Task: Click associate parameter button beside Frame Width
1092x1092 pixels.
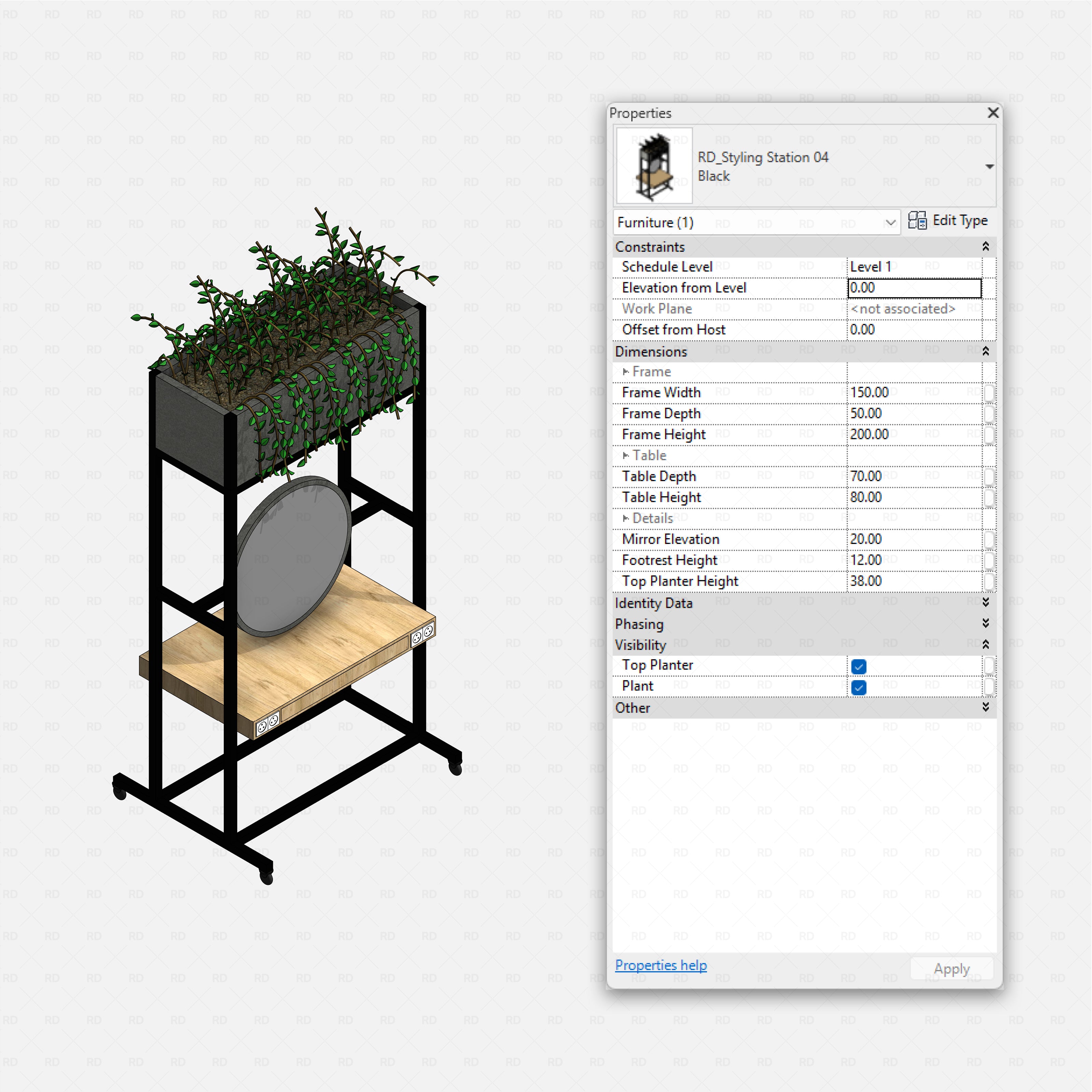Action: click(x=990, y=392)
